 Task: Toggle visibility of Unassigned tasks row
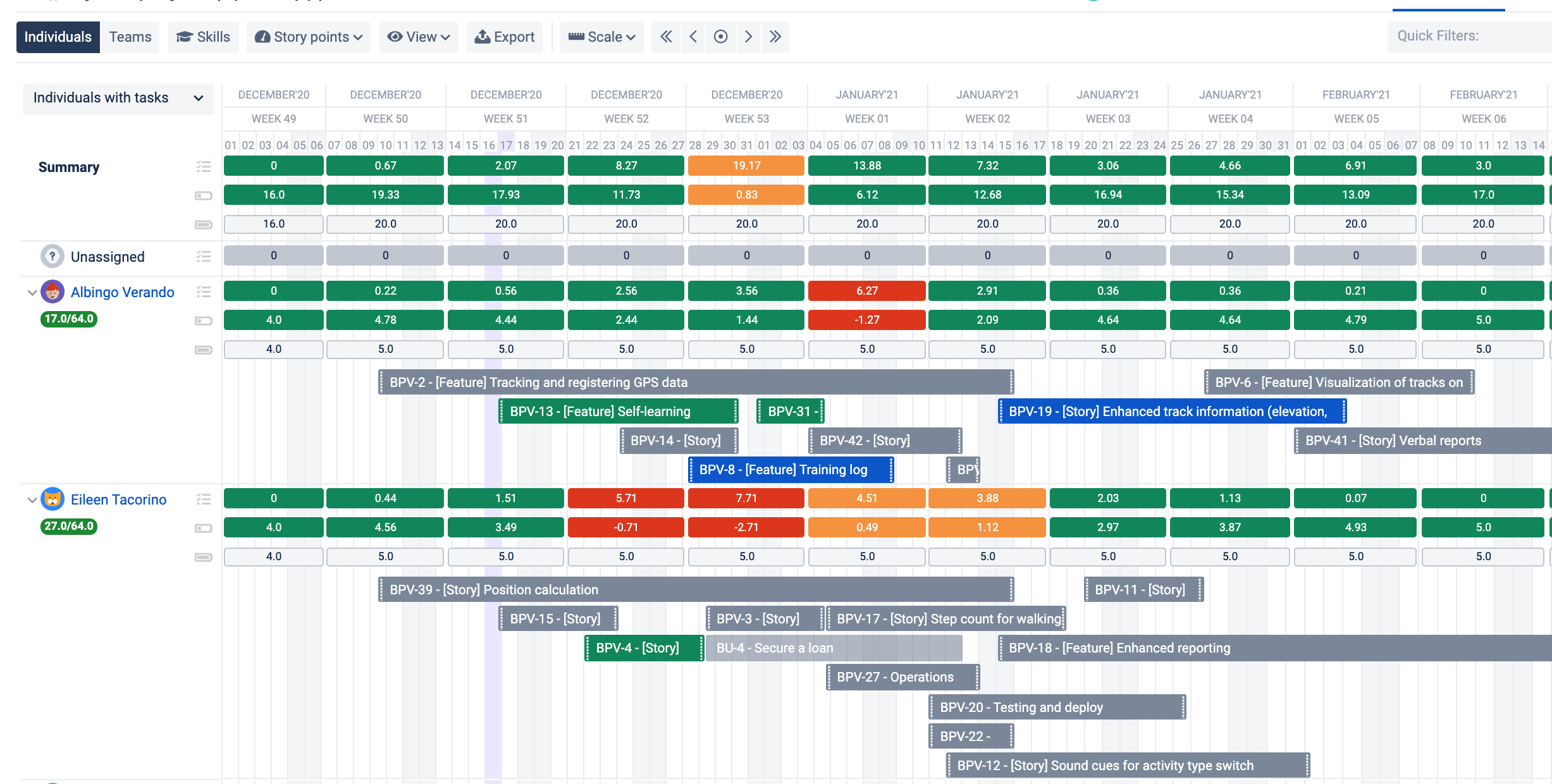click(203, 257)
